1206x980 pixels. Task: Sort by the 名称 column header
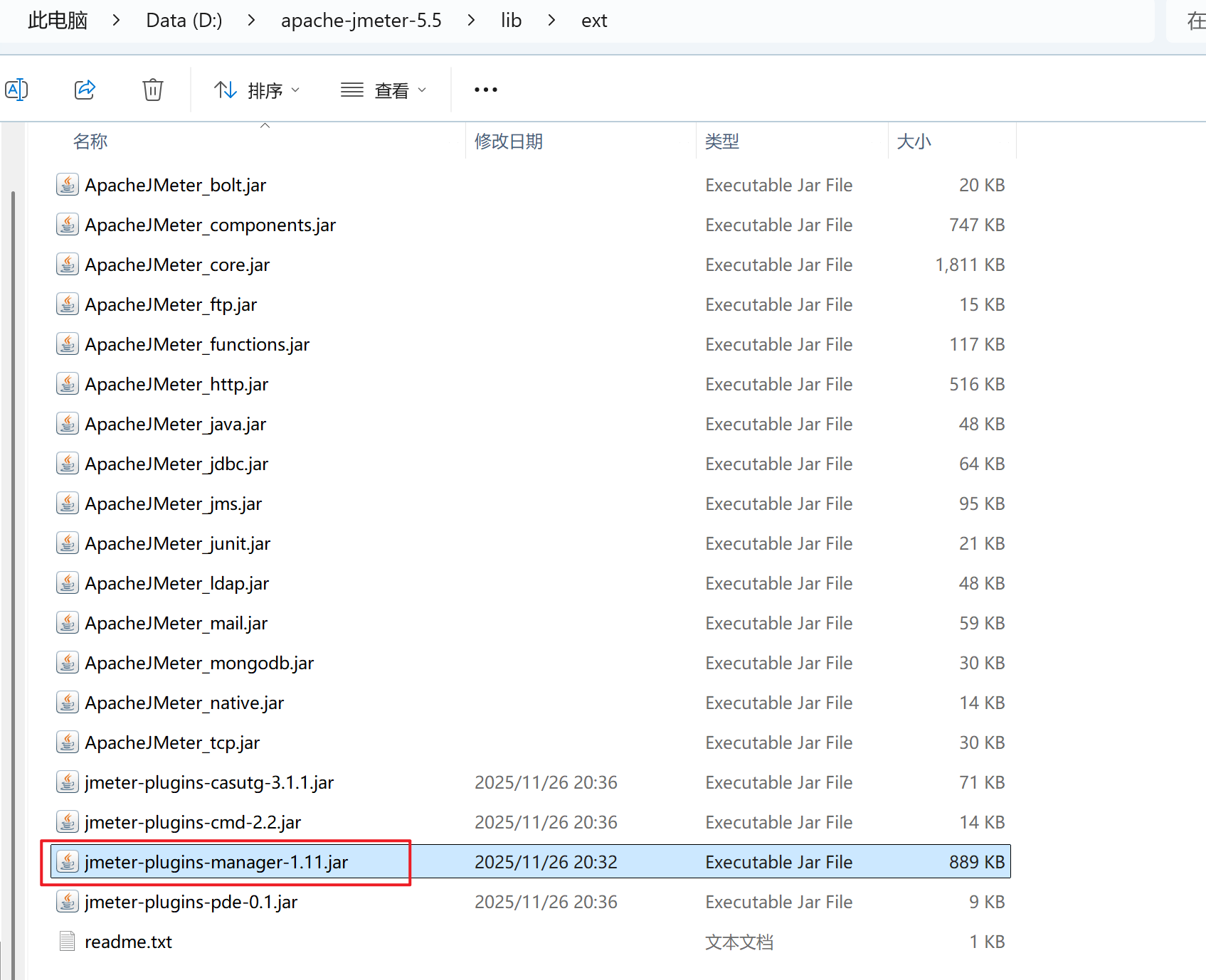90,141
